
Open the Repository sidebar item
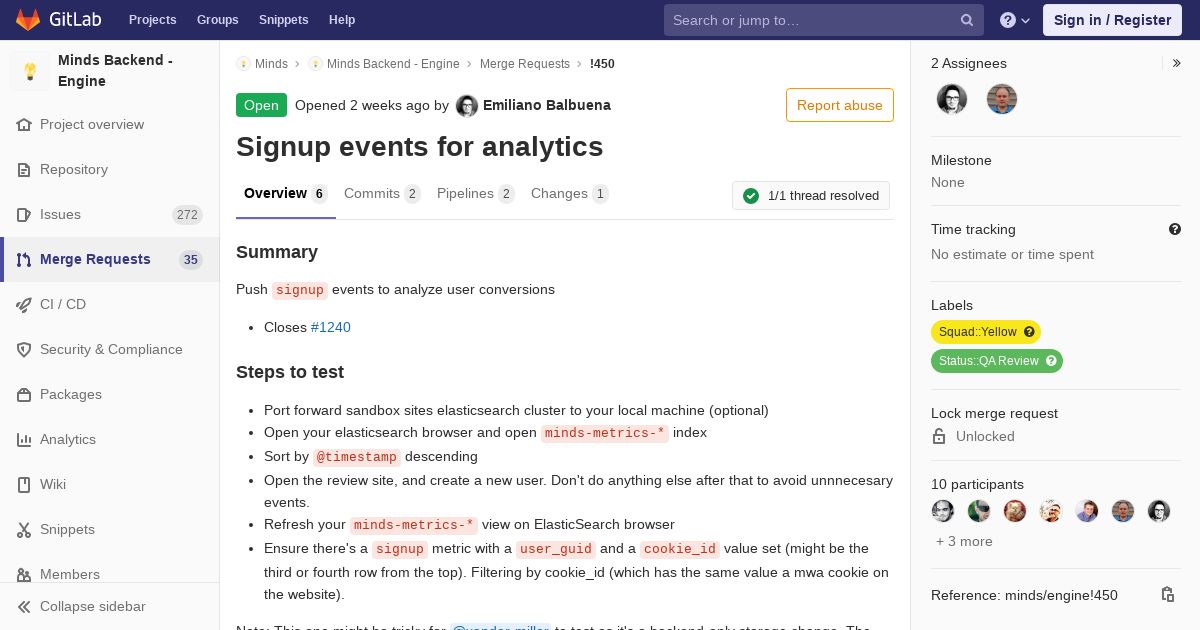click(110, 170)
